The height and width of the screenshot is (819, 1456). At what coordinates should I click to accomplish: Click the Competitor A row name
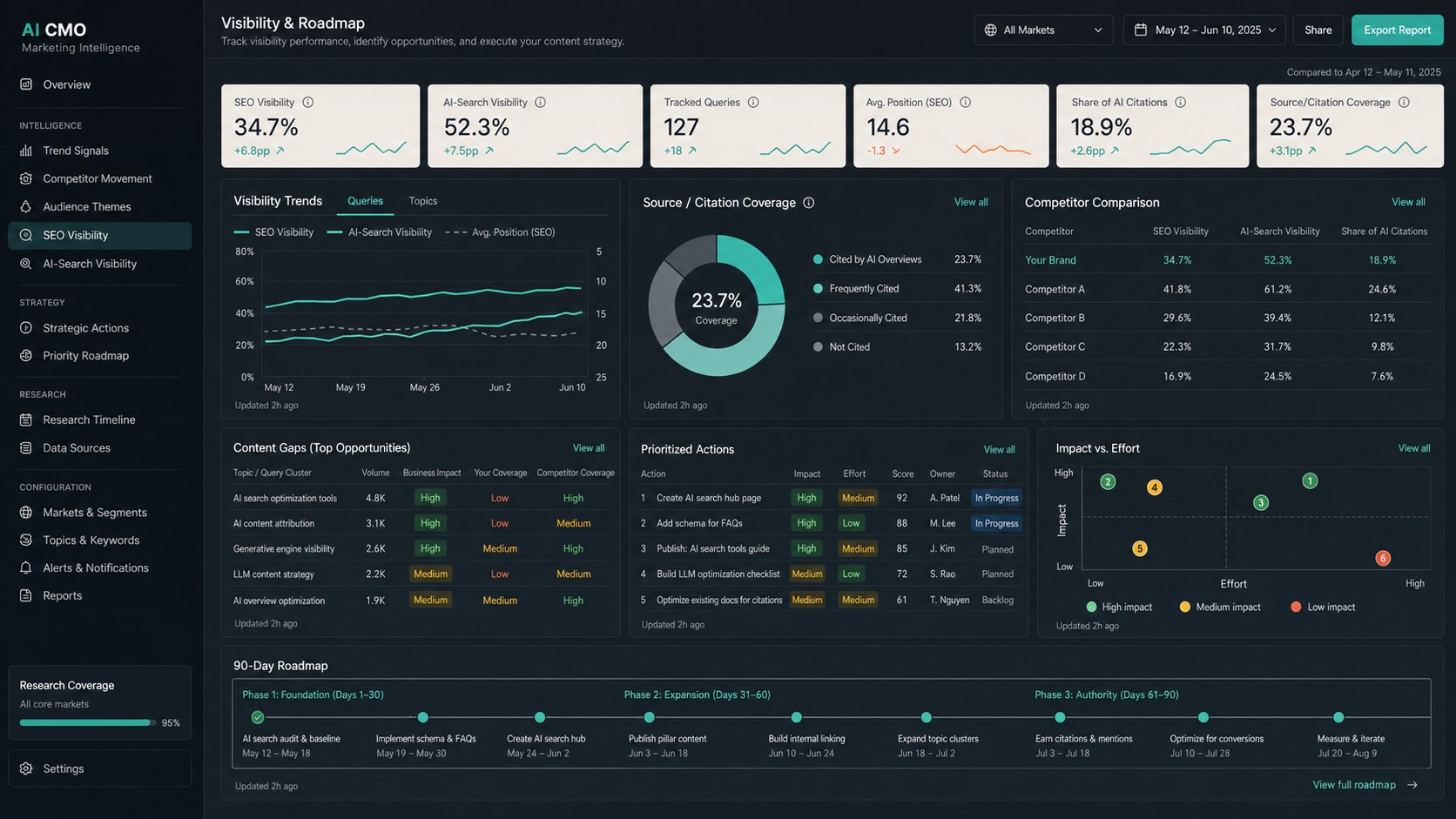(1055, 289)
